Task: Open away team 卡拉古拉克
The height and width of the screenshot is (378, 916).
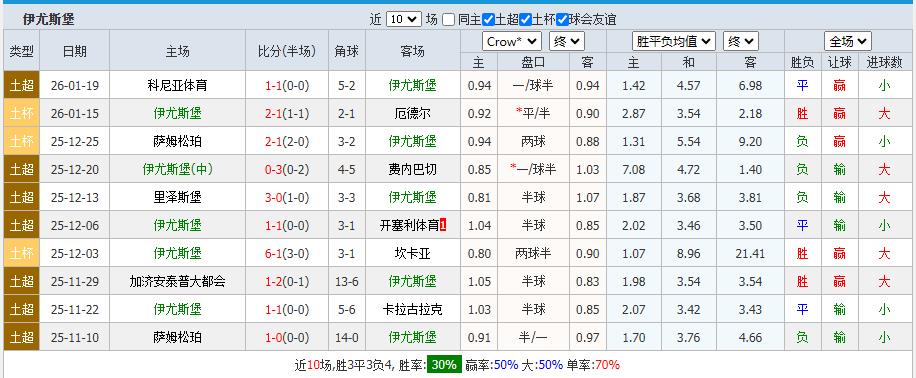Action: point(412,310)
